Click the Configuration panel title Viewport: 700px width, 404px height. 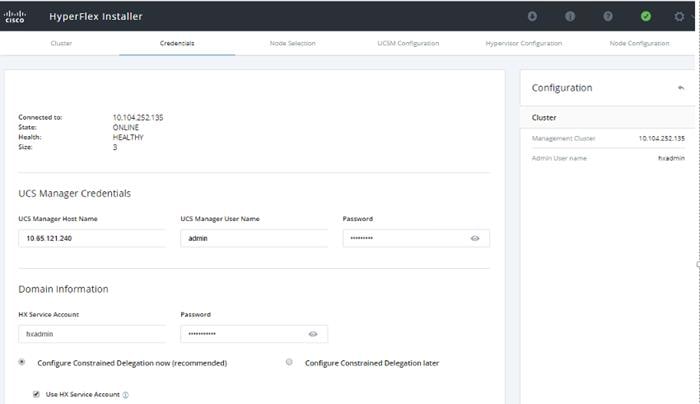[x=562, y=88]
